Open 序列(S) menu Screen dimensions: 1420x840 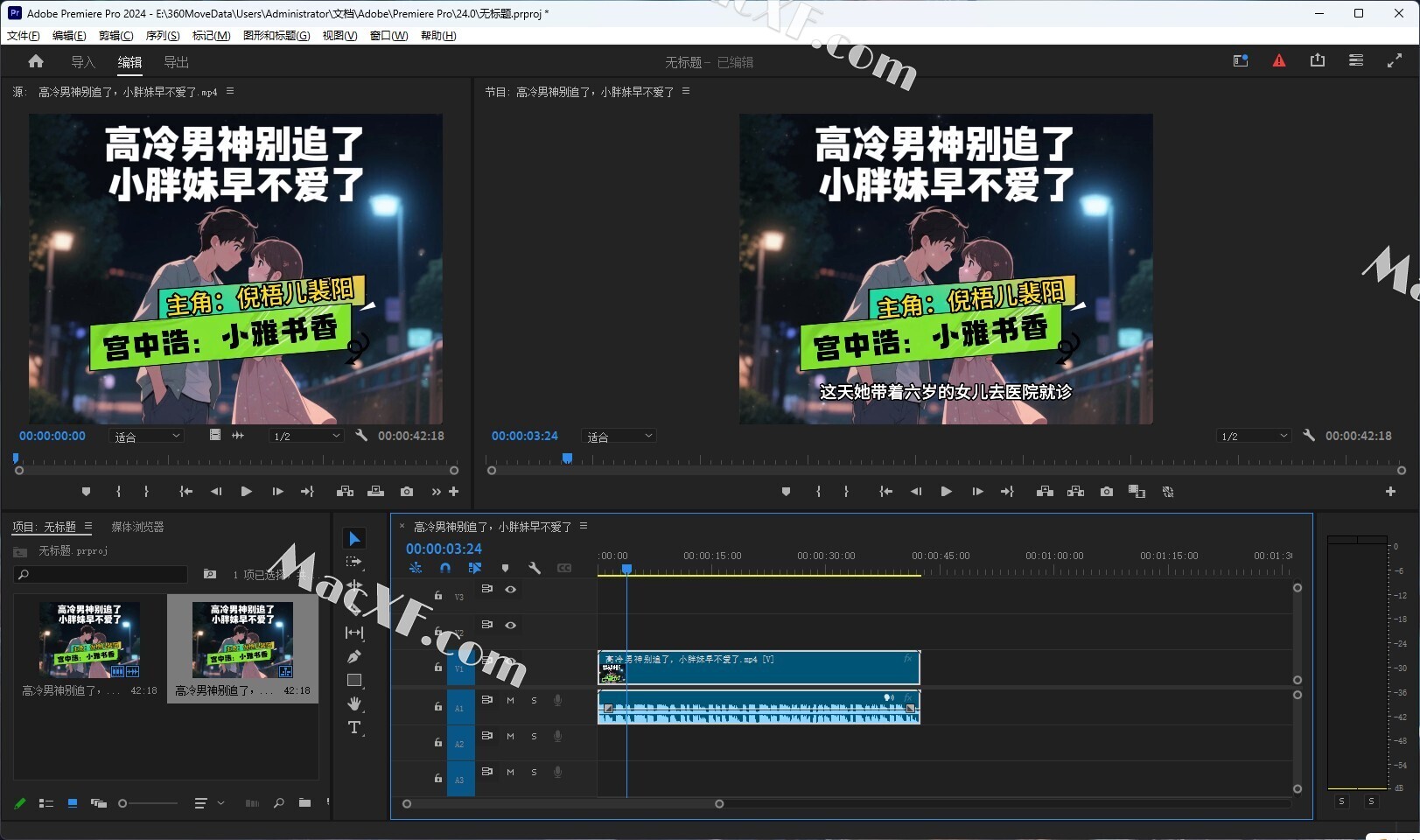coord(163,35)
